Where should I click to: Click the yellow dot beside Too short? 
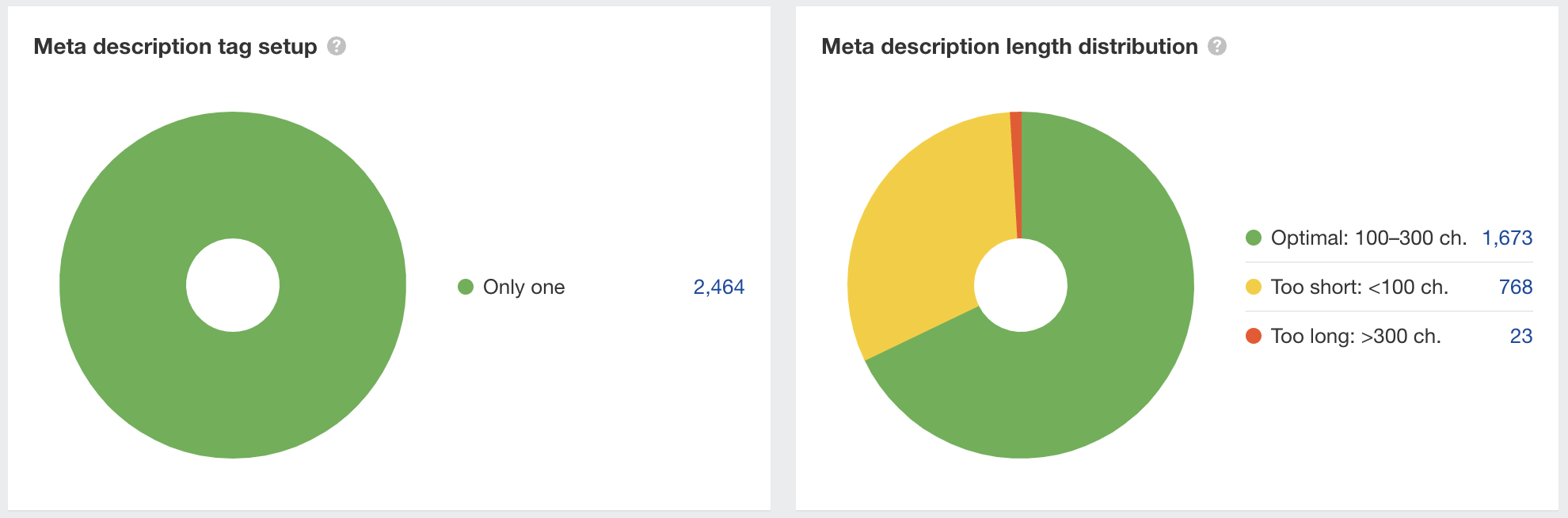[1254, 287]
